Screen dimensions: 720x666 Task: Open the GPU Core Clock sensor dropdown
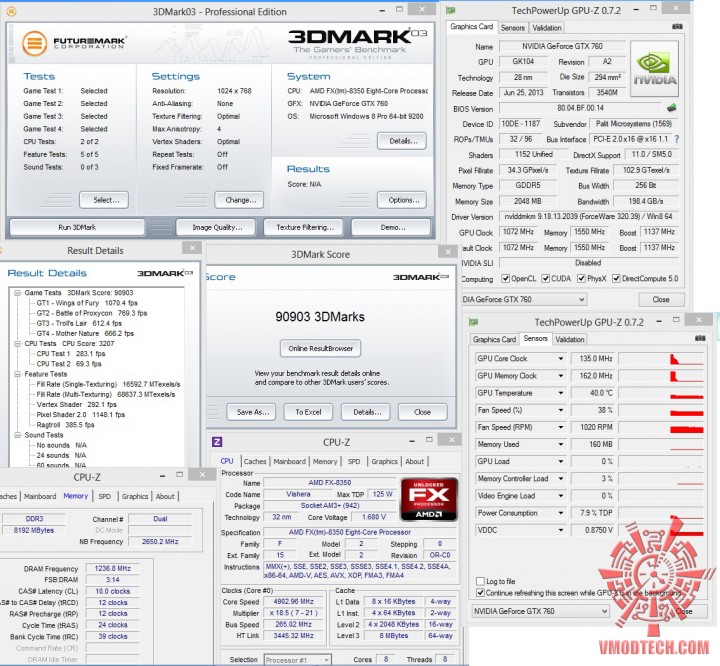click(x=561, y=358)
